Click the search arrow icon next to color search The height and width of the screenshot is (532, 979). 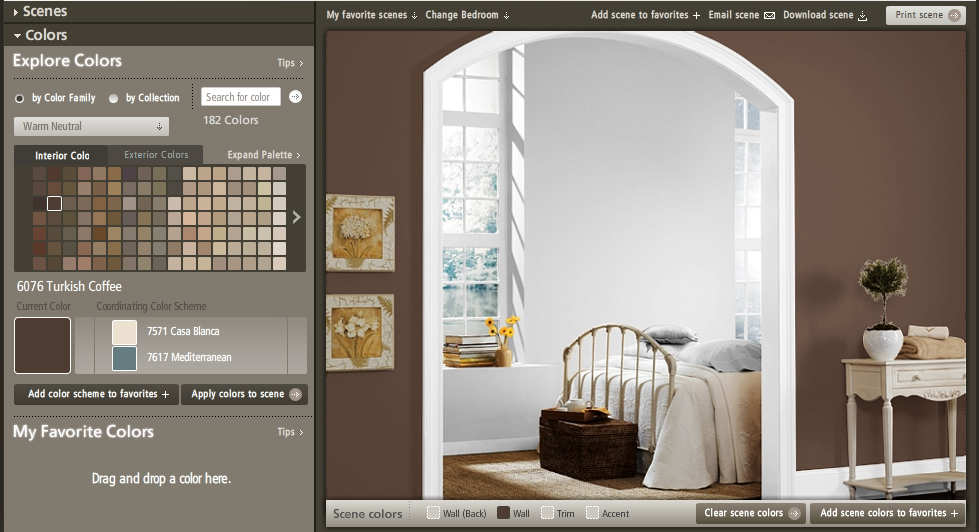pos(295,97)
